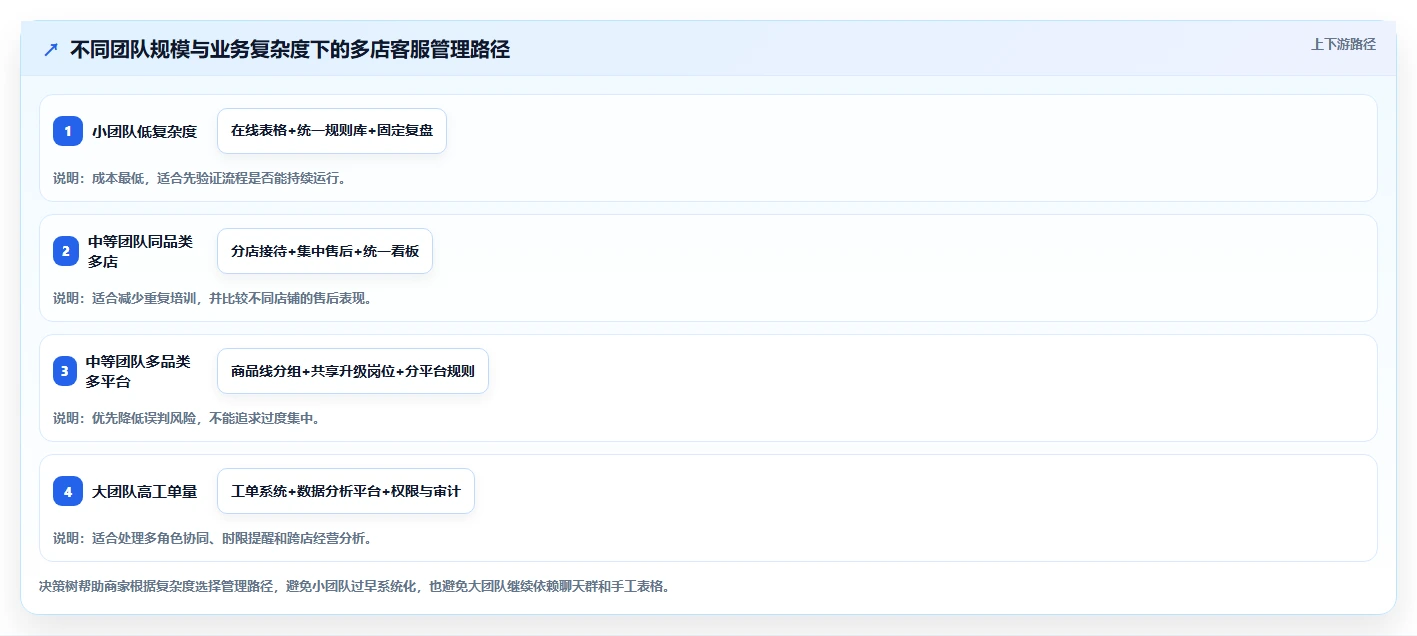This screenshot has width=1417, height=636.
Task: Click the note 说明：成本最低，适合先验证流程是否能持续运行。
Action: pos(200,178)
